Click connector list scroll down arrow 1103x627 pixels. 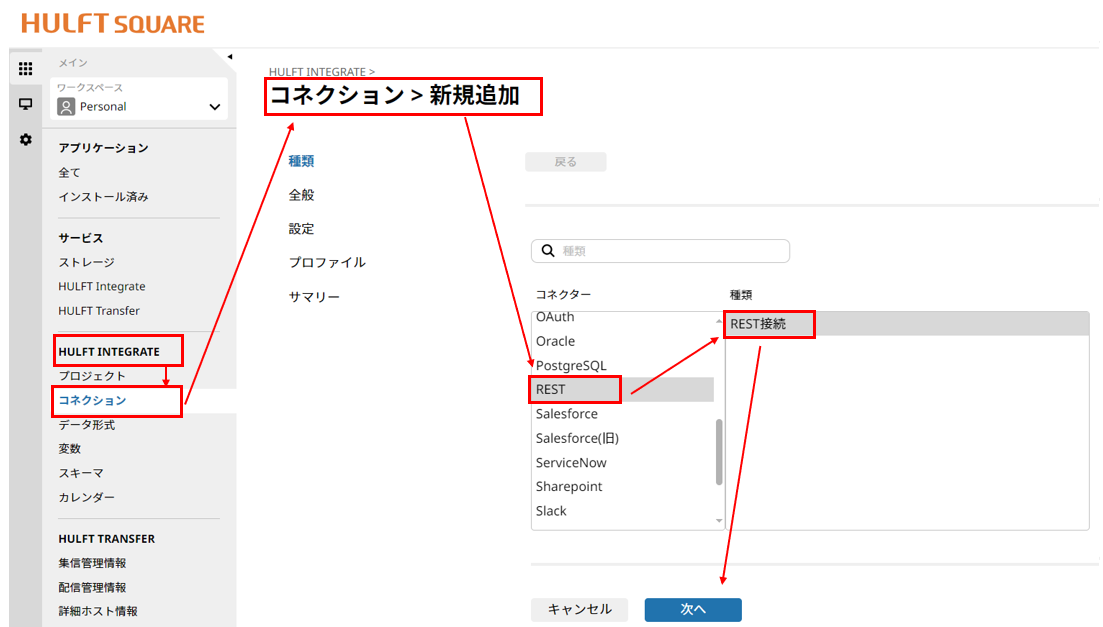coord(719,521)
